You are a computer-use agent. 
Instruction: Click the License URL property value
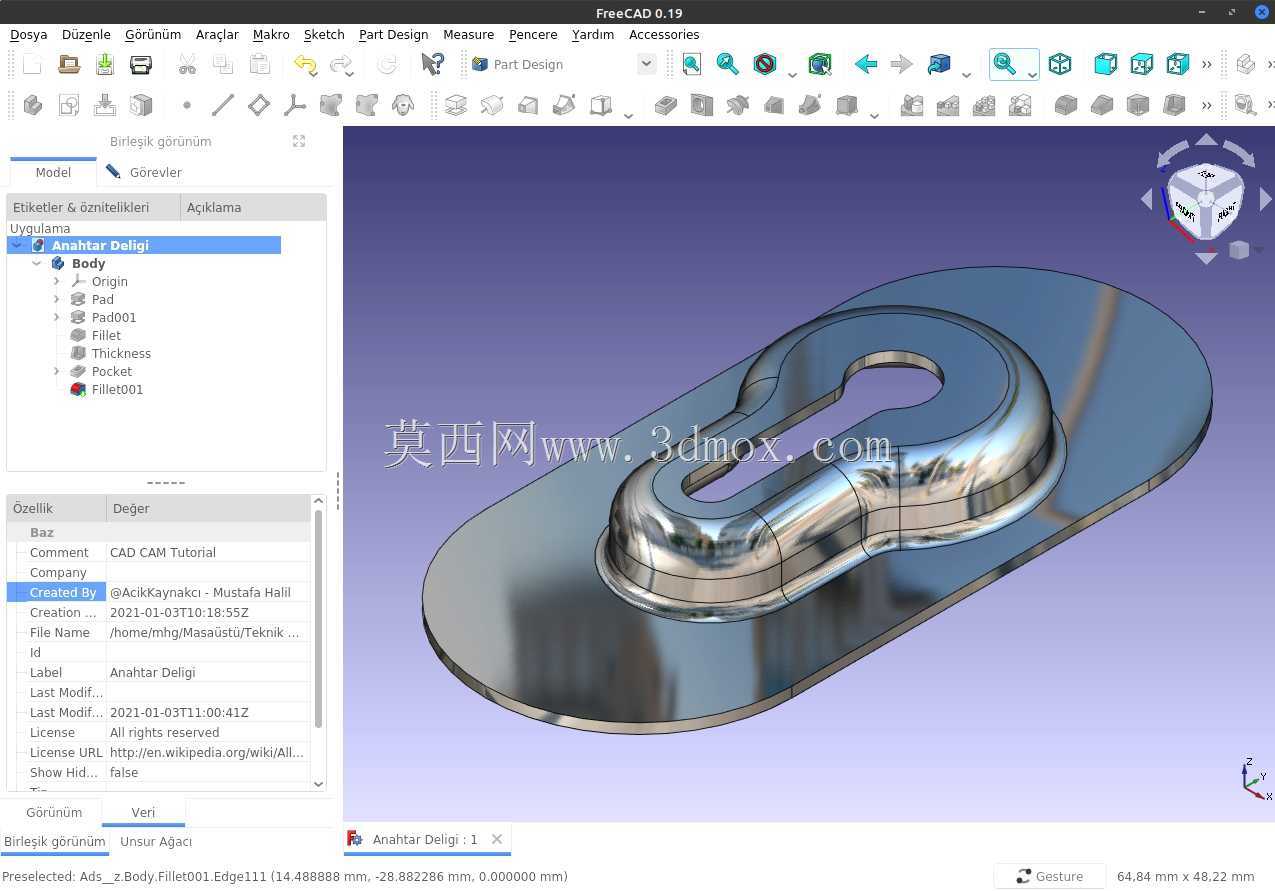point(207,753)
